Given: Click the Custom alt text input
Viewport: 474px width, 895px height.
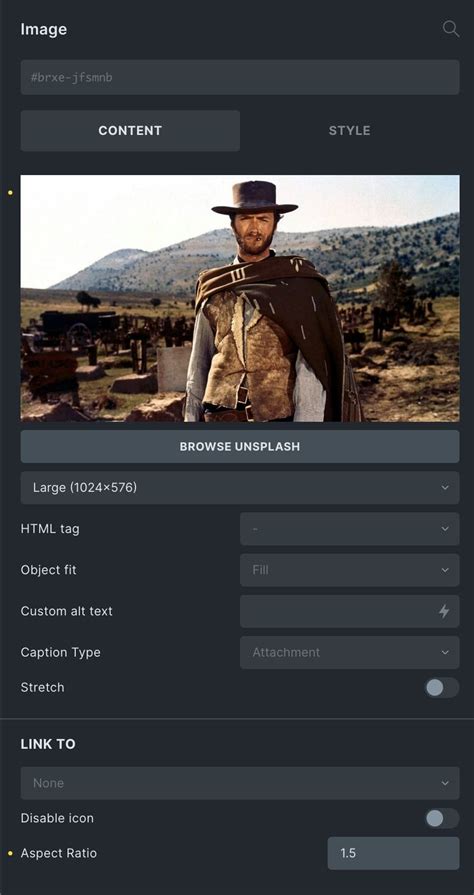Looking at the screenshot, I should (x=350, y=611).
